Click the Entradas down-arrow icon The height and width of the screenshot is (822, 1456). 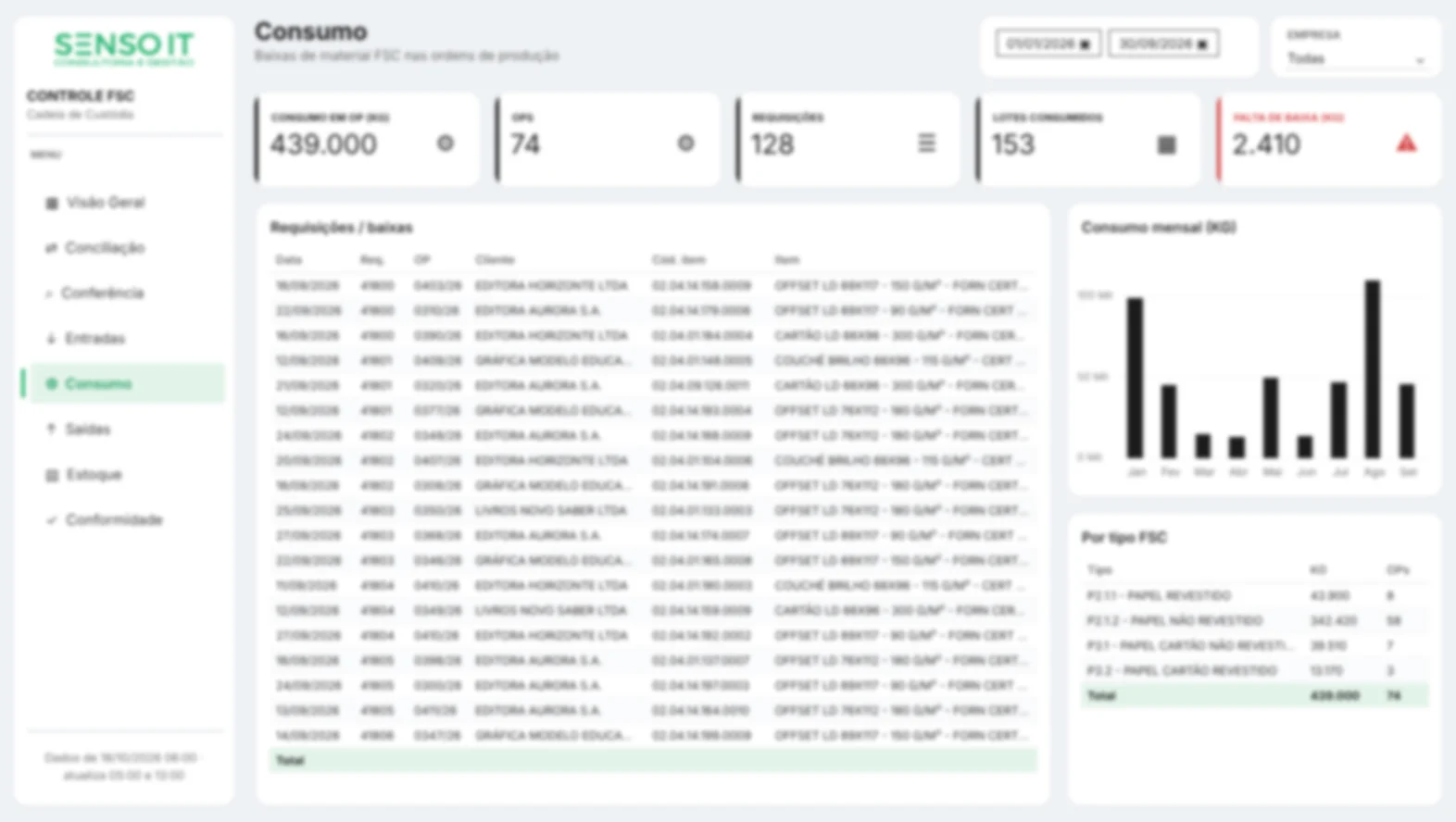(51, 339)
